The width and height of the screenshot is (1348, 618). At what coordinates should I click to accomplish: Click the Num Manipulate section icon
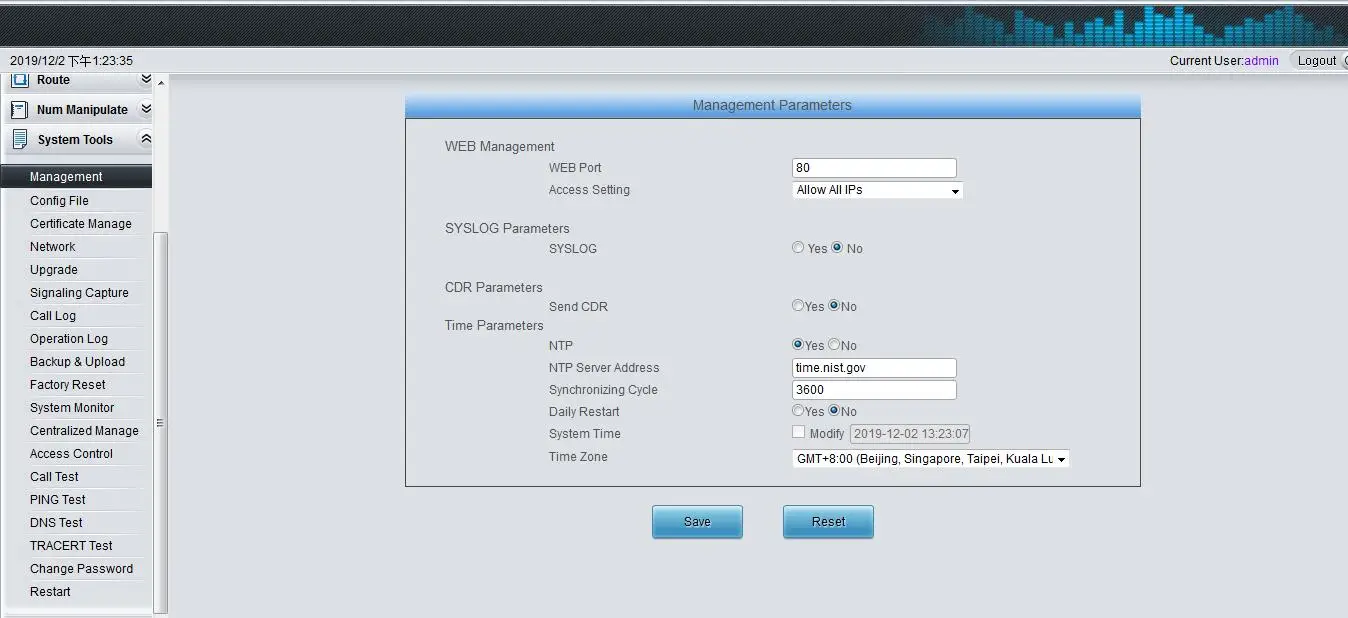tap(19, 110)
